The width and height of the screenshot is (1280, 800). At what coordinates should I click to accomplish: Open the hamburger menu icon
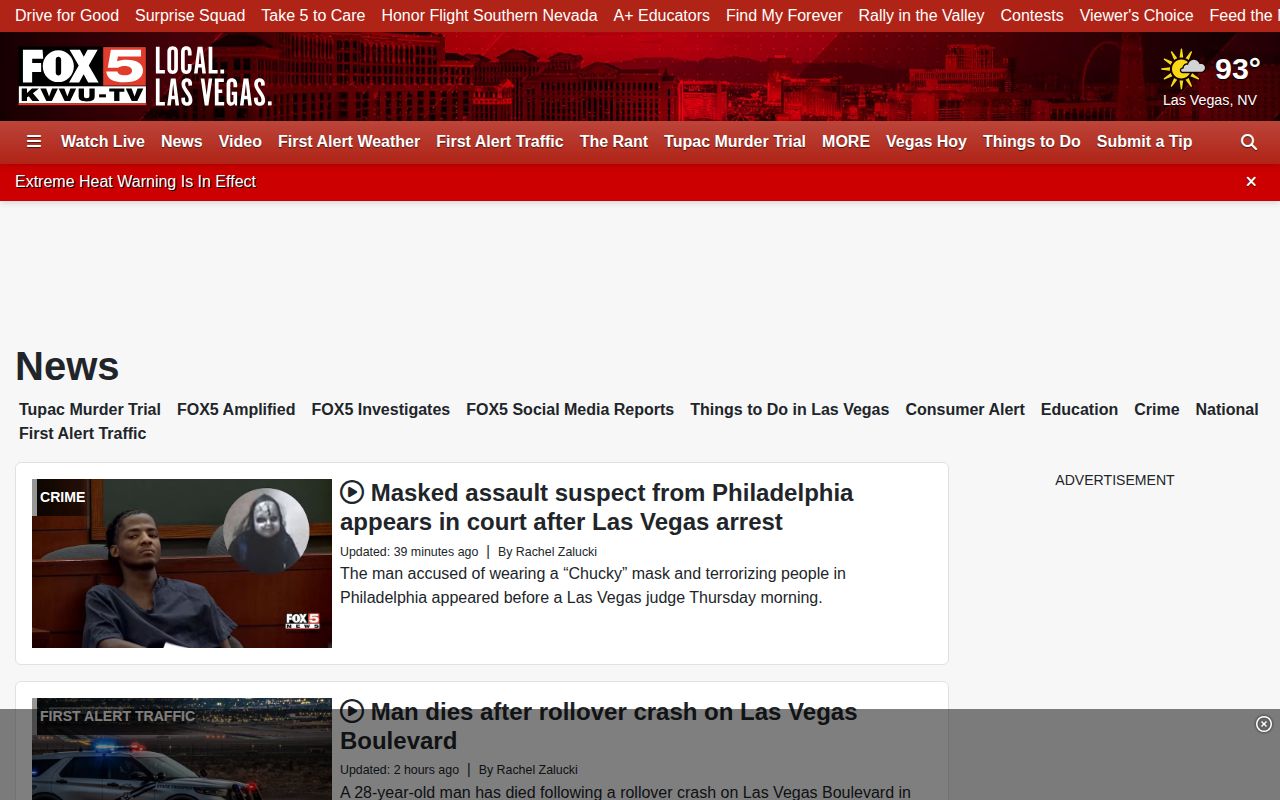[34, 142]
